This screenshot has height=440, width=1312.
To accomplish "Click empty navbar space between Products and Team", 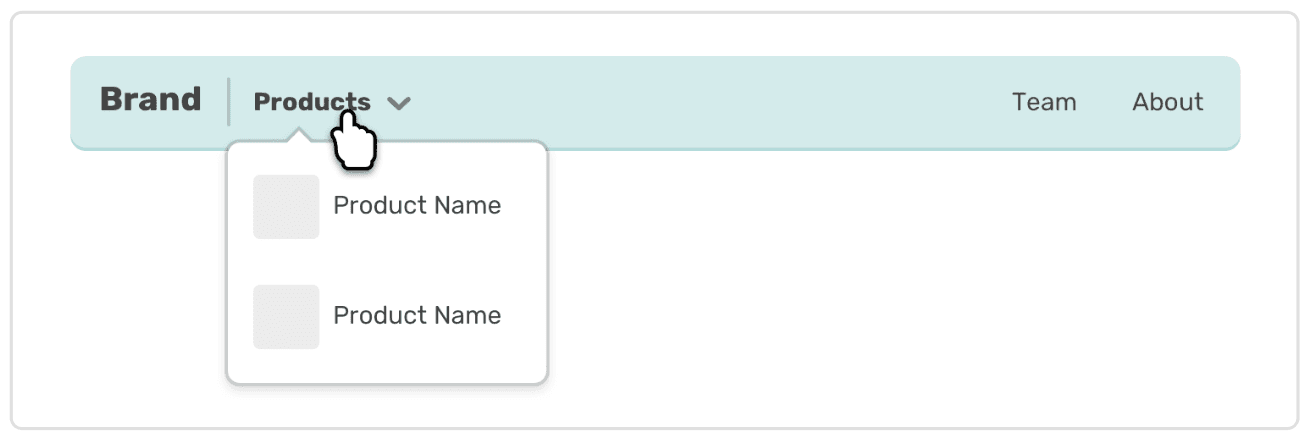I will click(700, 102).
